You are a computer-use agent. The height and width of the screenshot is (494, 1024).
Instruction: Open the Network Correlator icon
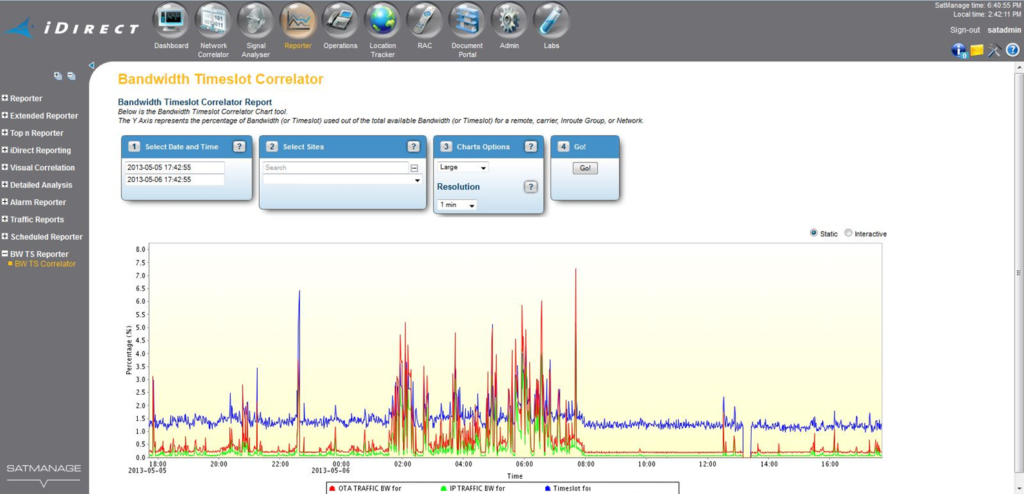coord(213,20)
